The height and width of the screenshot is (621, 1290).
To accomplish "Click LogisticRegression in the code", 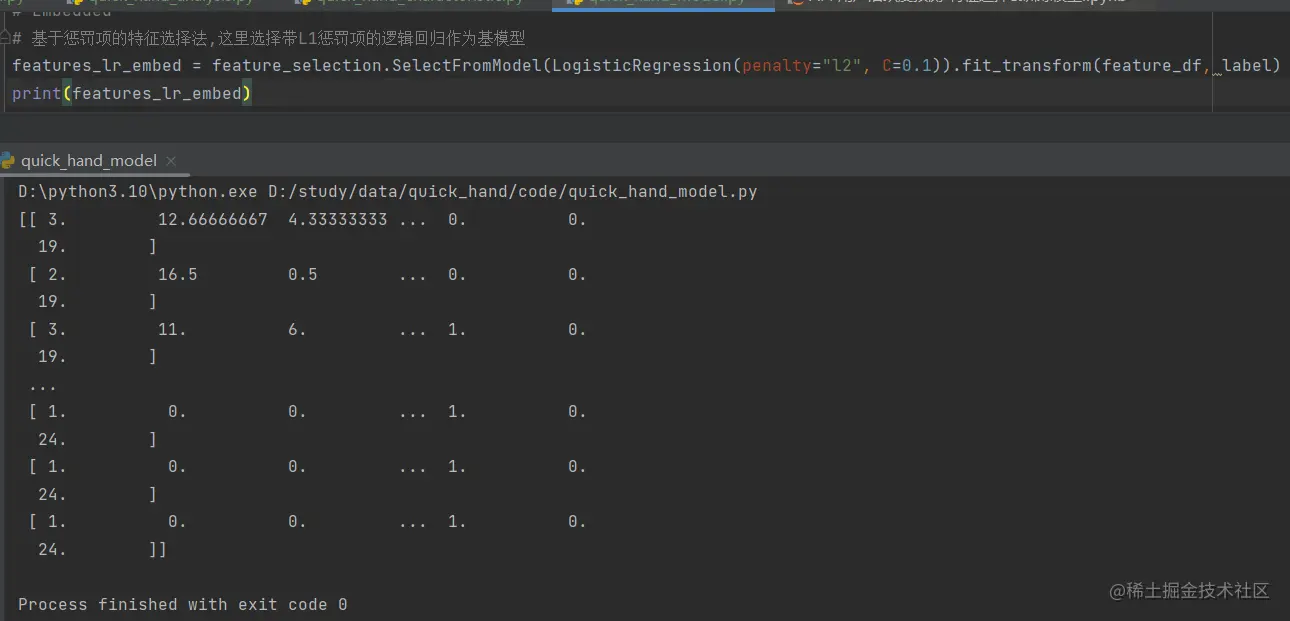I will pyautogui.click(x=641, y=66).
